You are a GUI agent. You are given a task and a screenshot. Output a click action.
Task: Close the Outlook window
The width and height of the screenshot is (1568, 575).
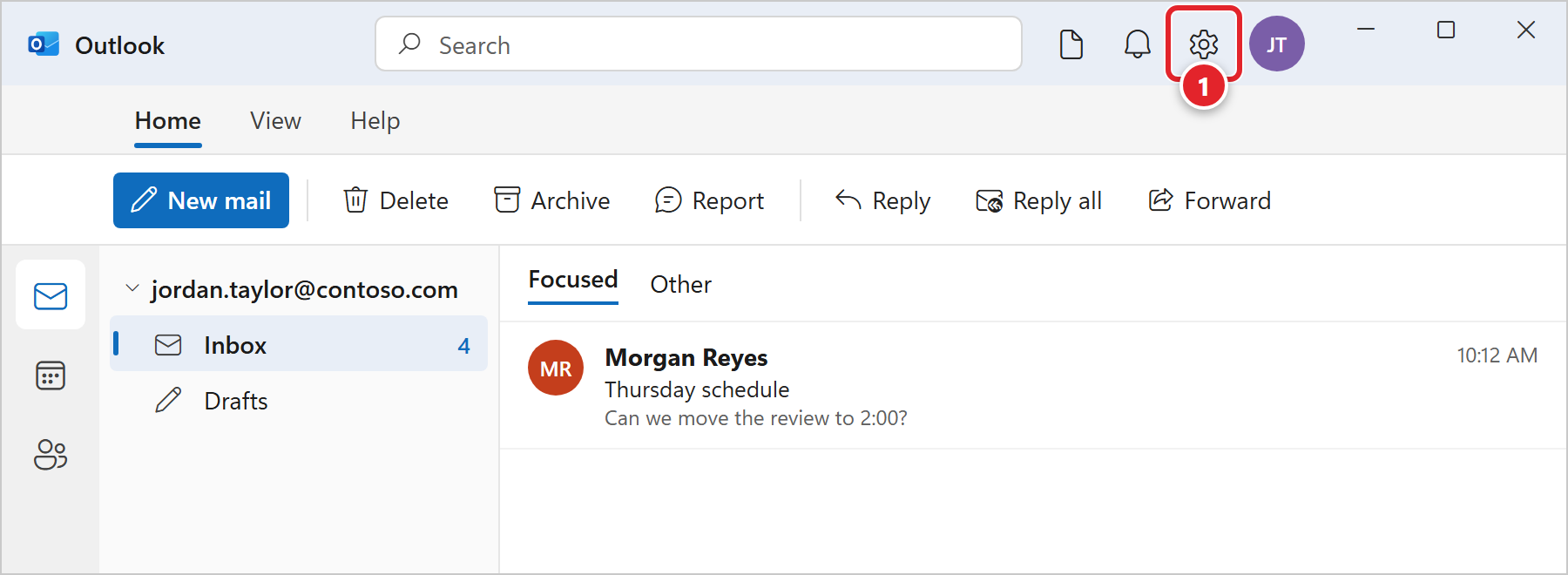point(1526,30)
